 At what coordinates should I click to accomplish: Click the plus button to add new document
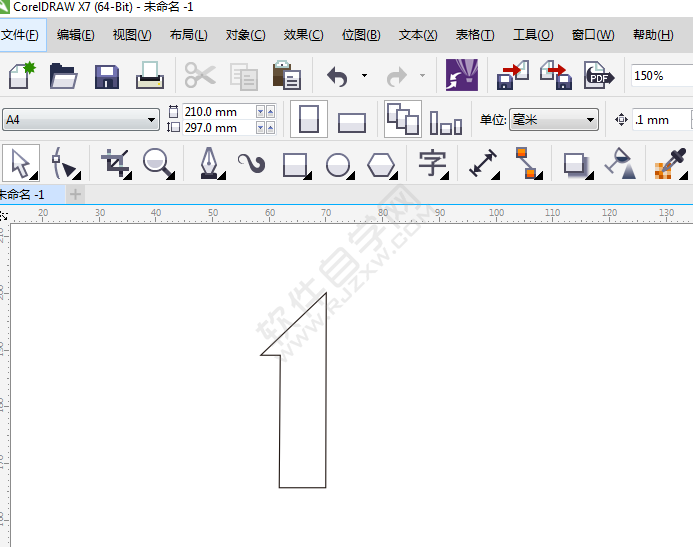(76, 194)
